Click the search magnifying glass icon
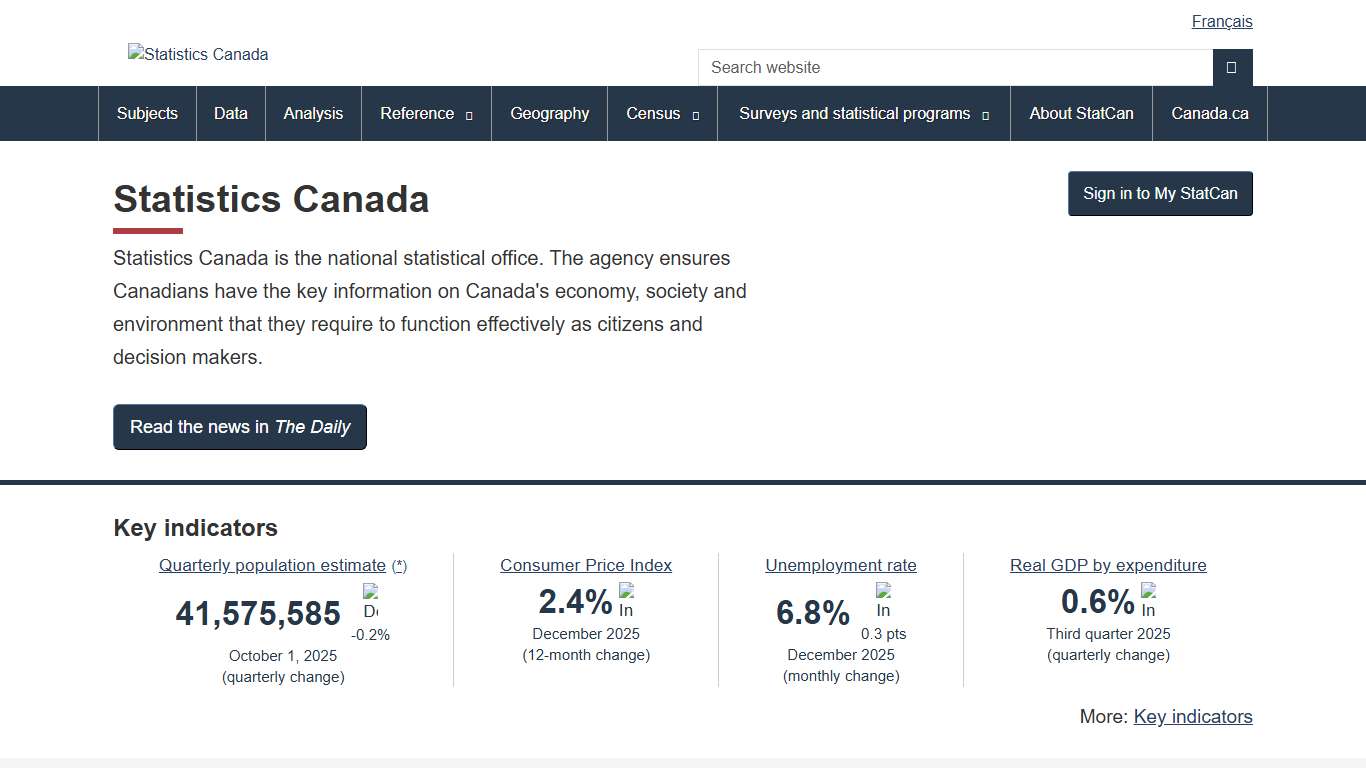 click(1232, 67)
